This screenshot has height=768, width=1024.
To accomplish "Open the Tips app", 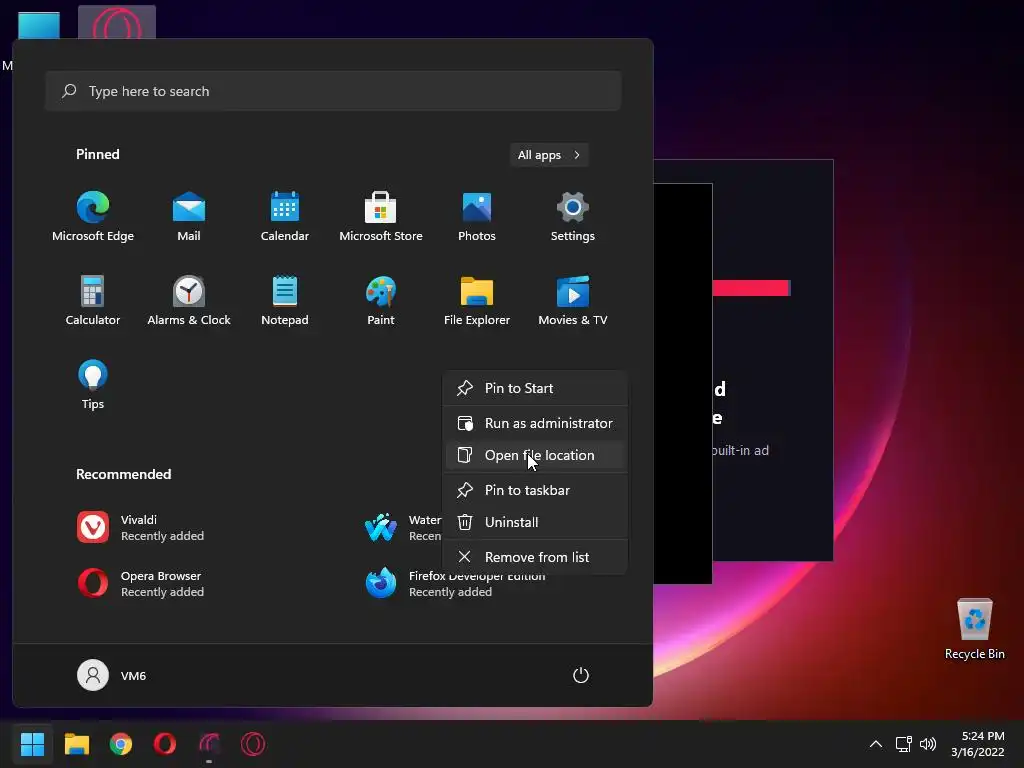I will 93,385.
